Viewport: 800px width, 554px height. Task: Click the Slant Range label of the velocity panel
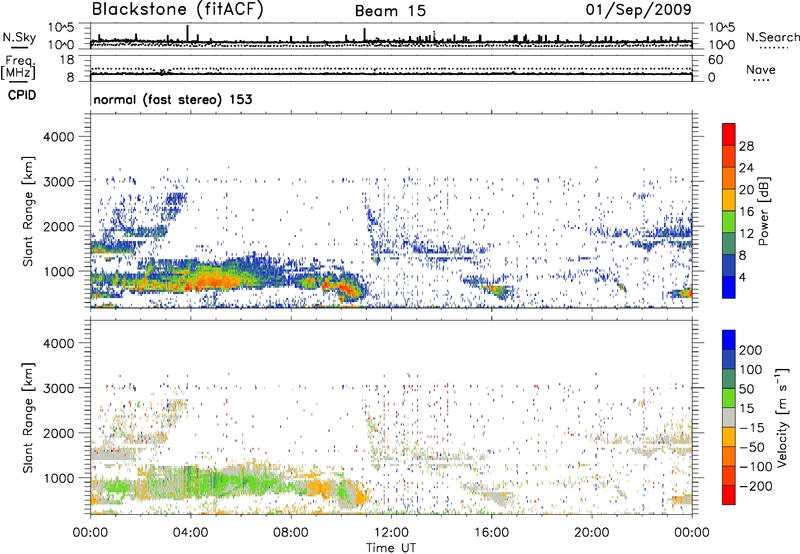[28, 418]
